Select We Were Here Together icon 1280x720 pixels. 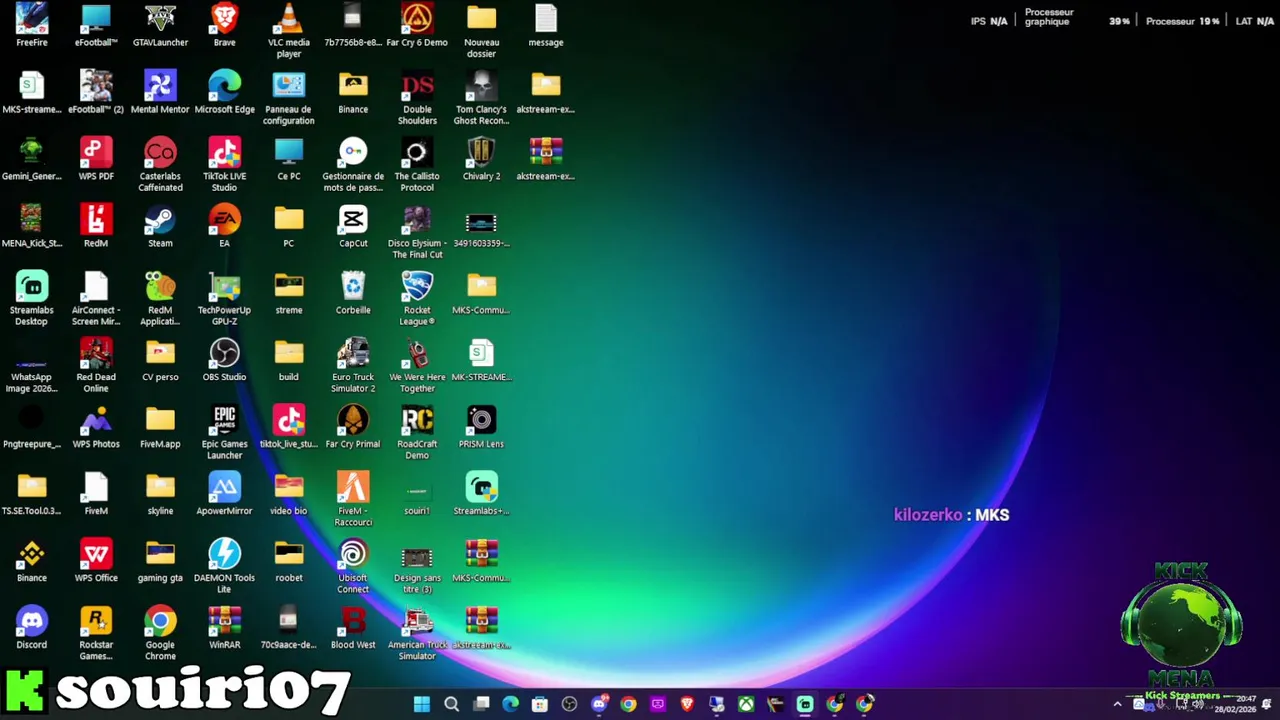[x=417, y=366]
